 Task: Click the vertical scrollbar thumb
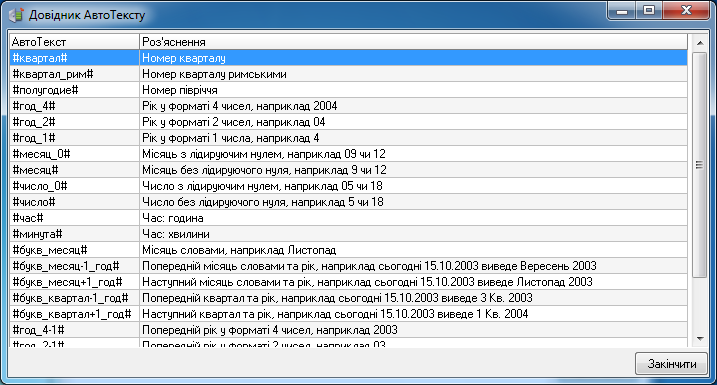click(x=700, y=165)
